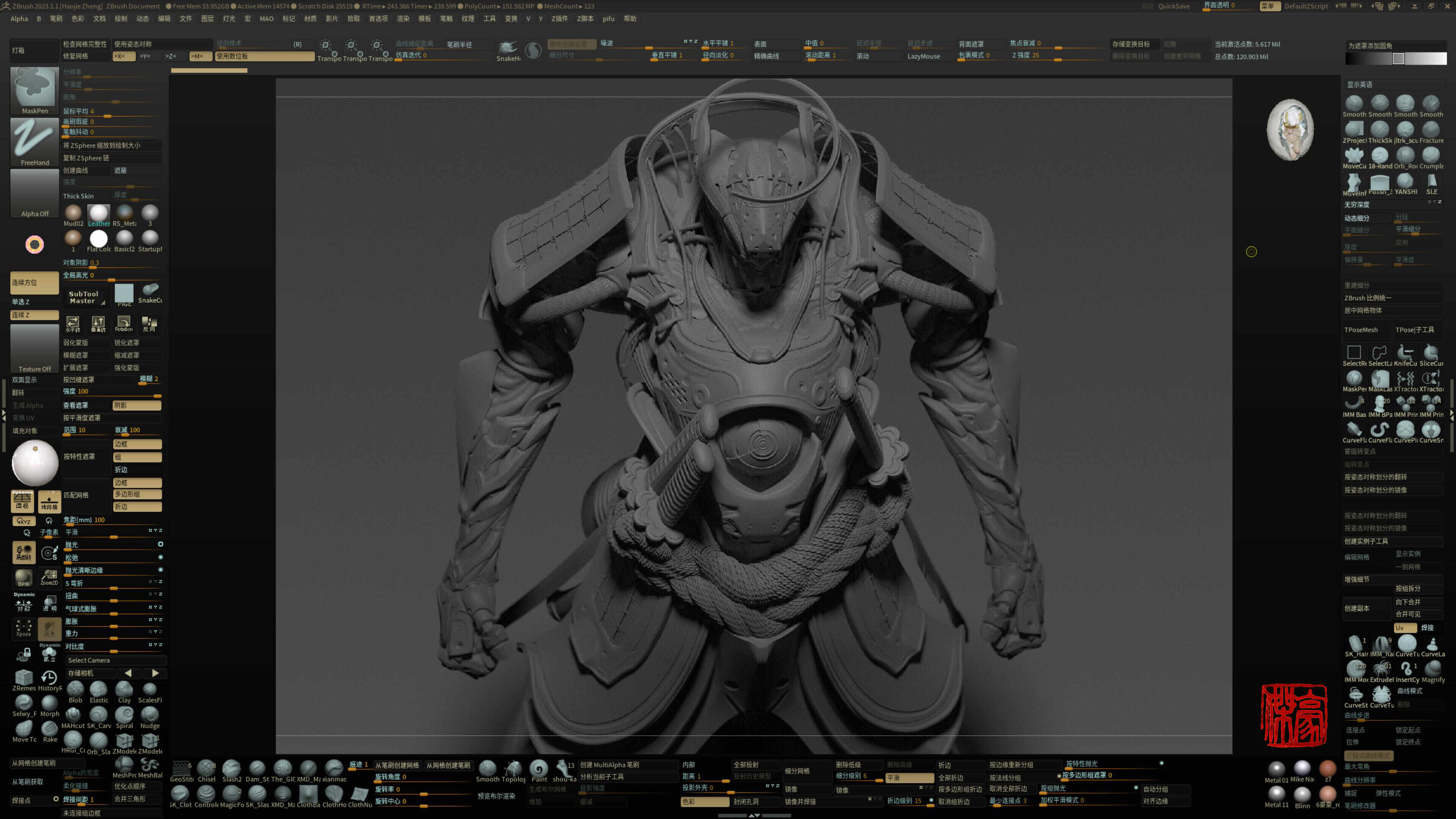Pick the KnifeCurve brush
This screenshot has height=819, width=1456.
(x=1405, y=353)
